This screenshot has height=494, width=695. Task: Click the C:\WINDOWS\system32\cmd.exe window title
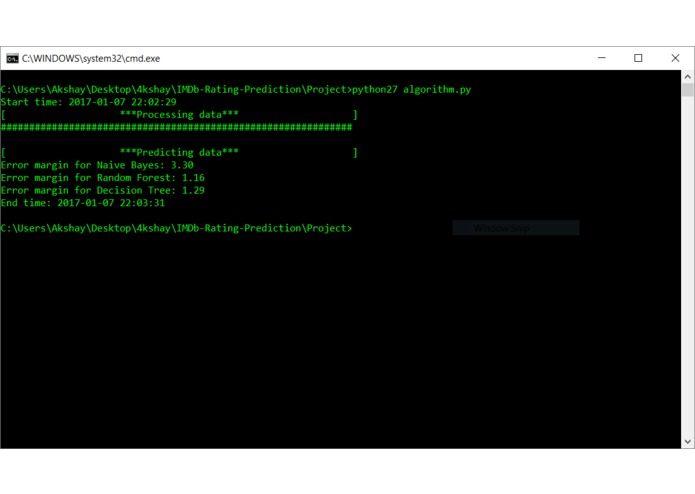pos(91,58)
